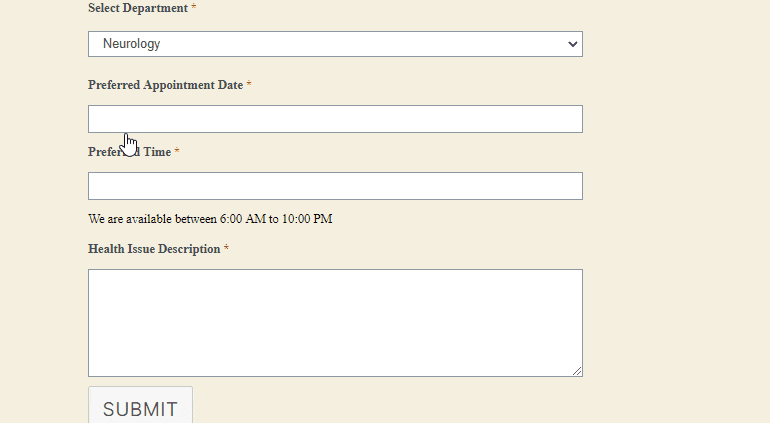Click the Health Issue Description label
This screenshot has width=770, height=423.
(154, 249)
